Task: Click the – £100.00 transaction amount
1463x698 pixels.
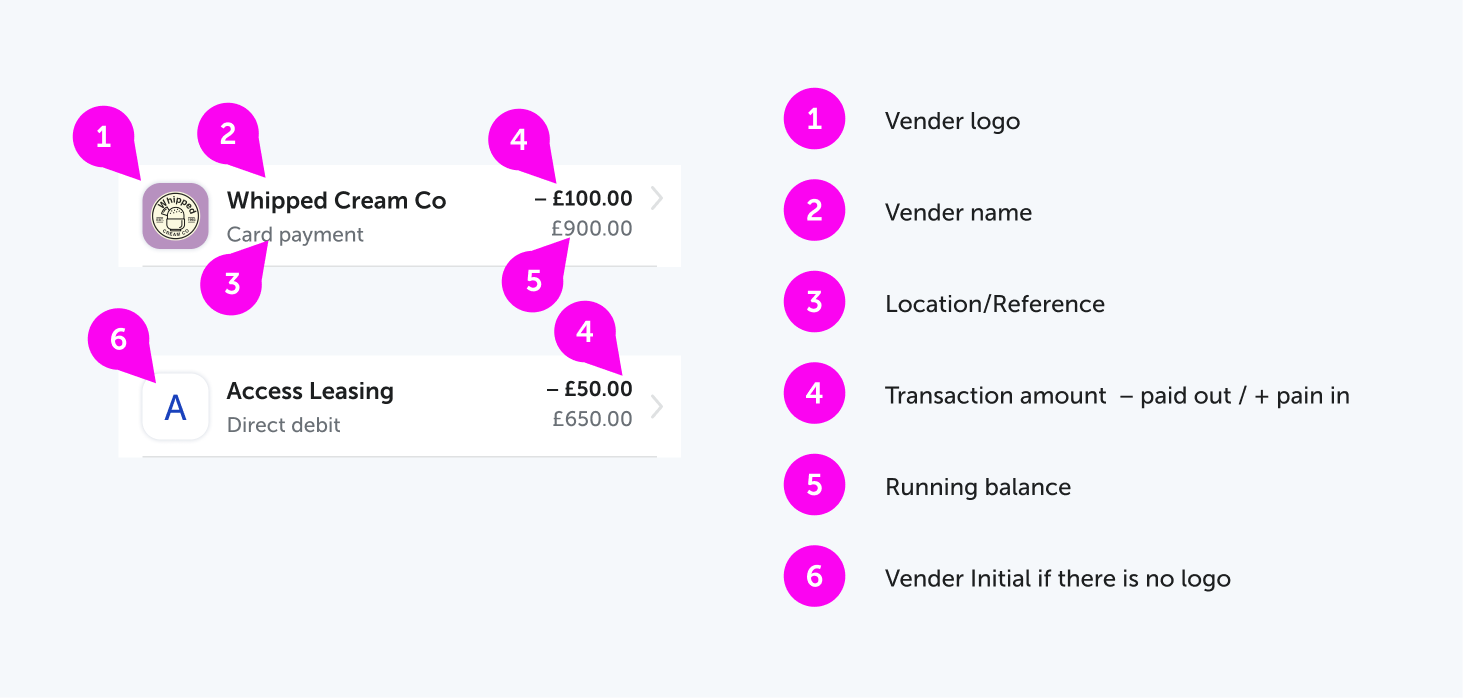Action: pos(583,199)
